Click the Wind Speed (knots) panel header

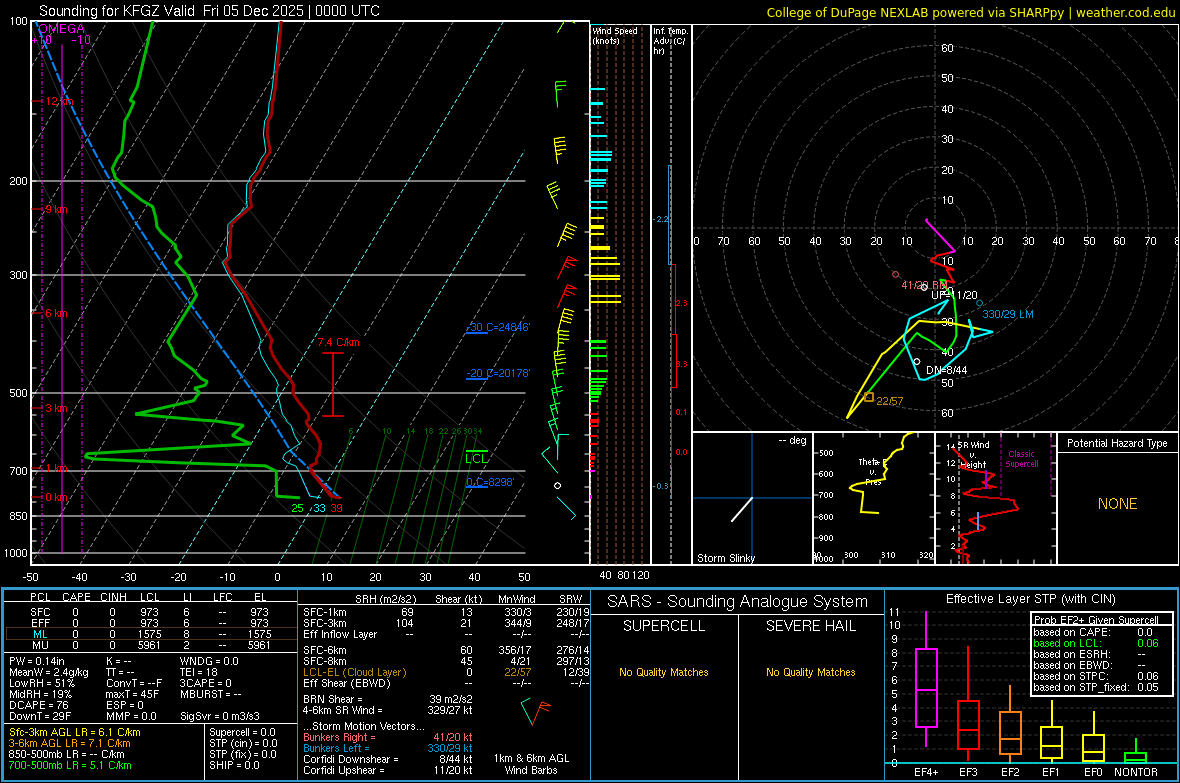coord(615,35)
